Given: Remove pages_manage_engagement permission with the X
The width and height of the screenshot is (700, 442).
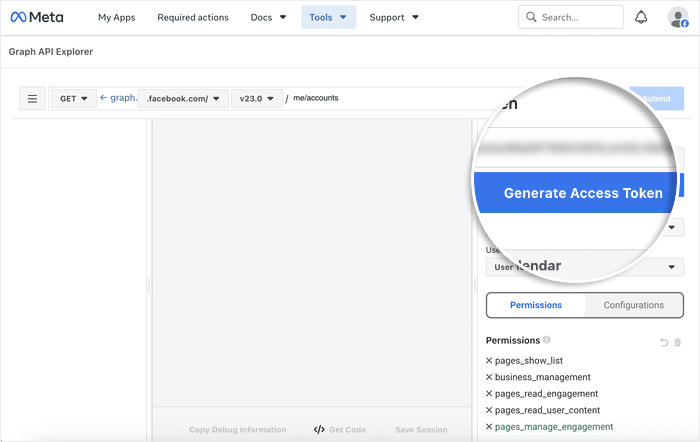Looking at the screenshot, I should [489, 426].
